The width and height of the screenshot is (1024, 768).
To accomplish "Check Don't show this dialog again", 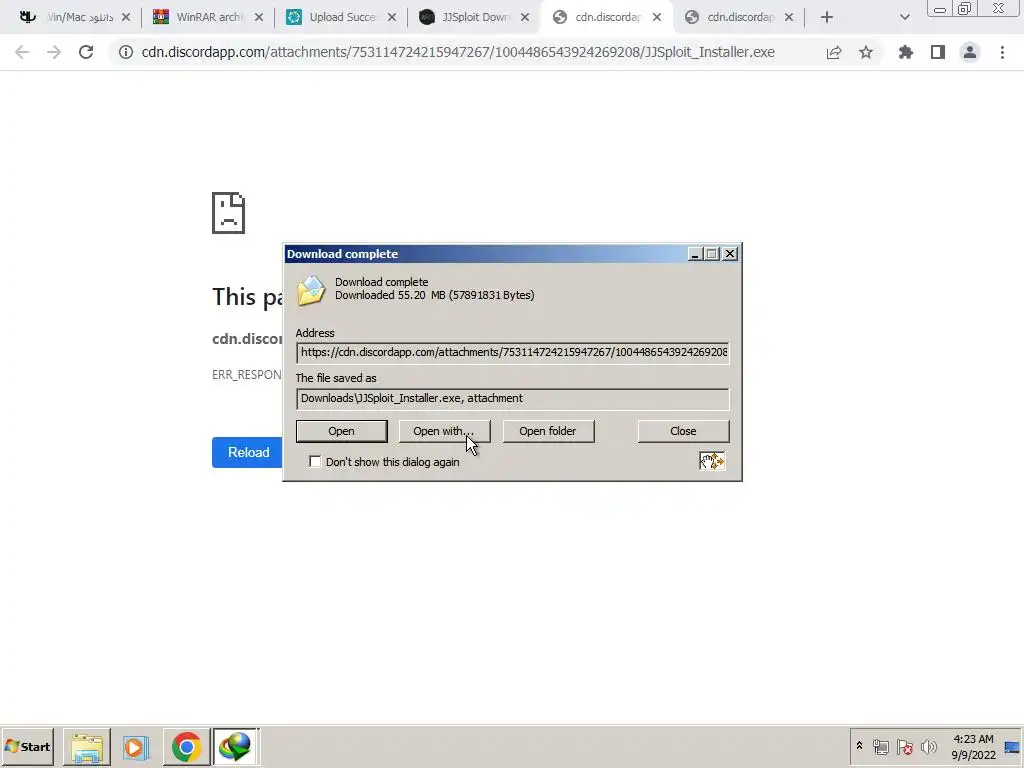I will (315, 462).
